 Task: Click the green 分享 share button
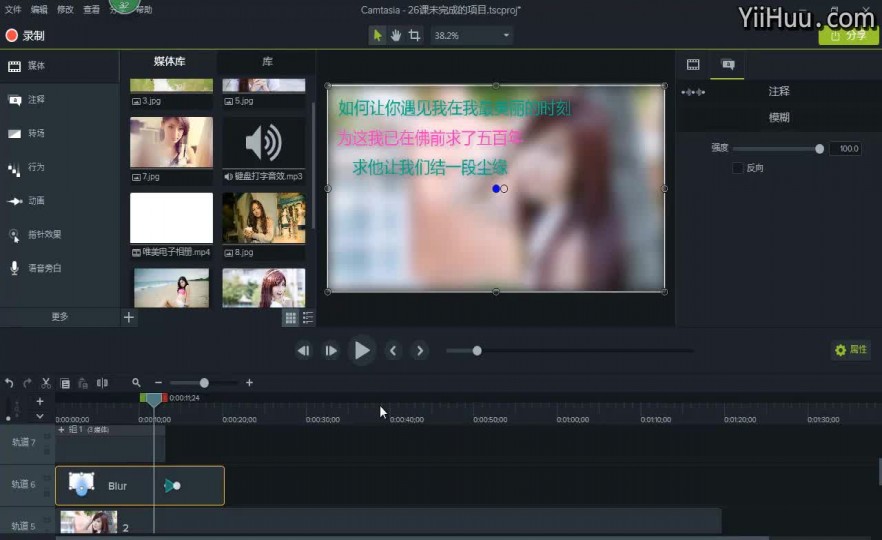tap(848, 35)
